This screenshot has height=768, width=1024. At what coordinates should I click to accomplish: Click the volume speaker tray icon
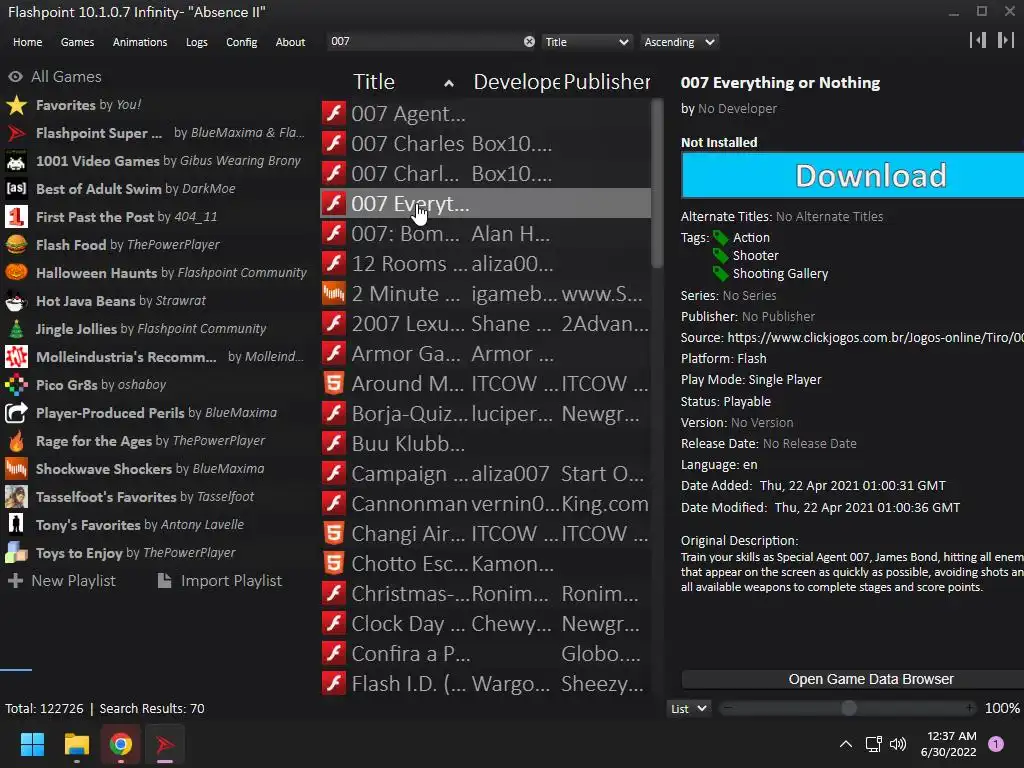pos(898,744)
